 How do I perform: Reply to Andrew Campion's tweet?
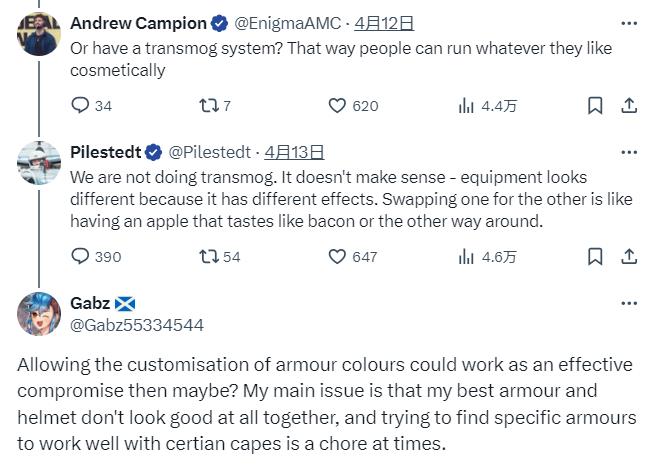click(x=81, y=105)
